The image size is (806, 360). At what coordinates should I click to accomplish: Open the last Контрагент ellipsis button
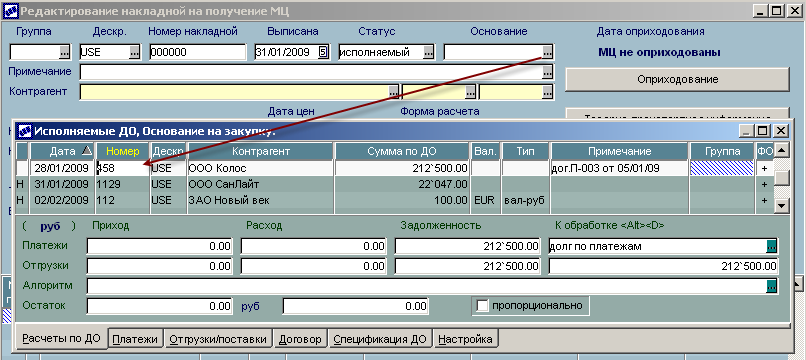[x=547, y=92]
